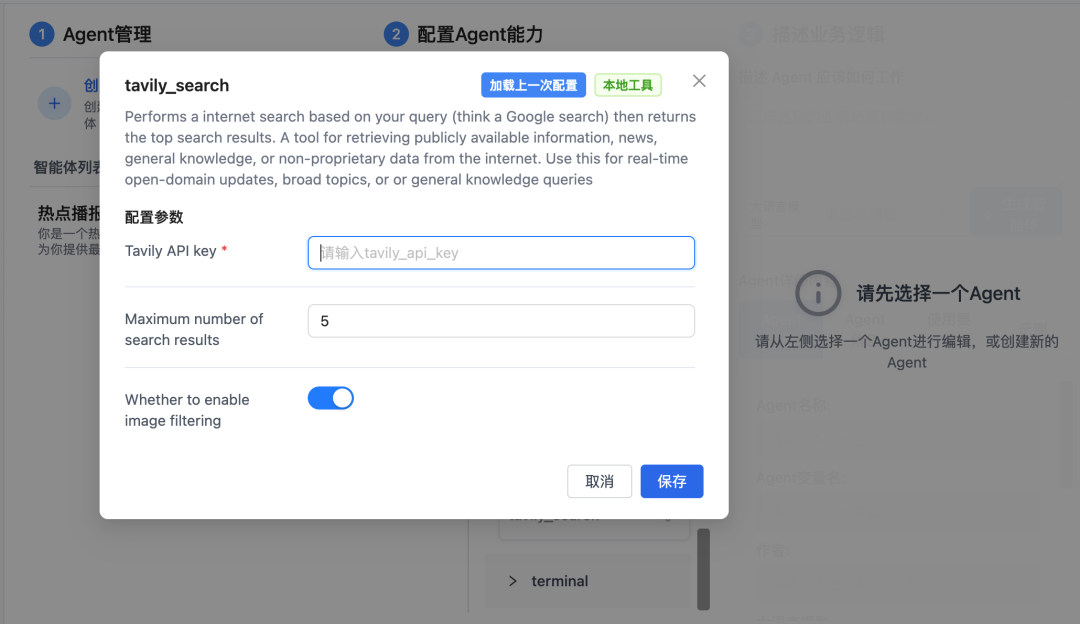
Task: Click the Tavily API key label
Action: point(171,251)
